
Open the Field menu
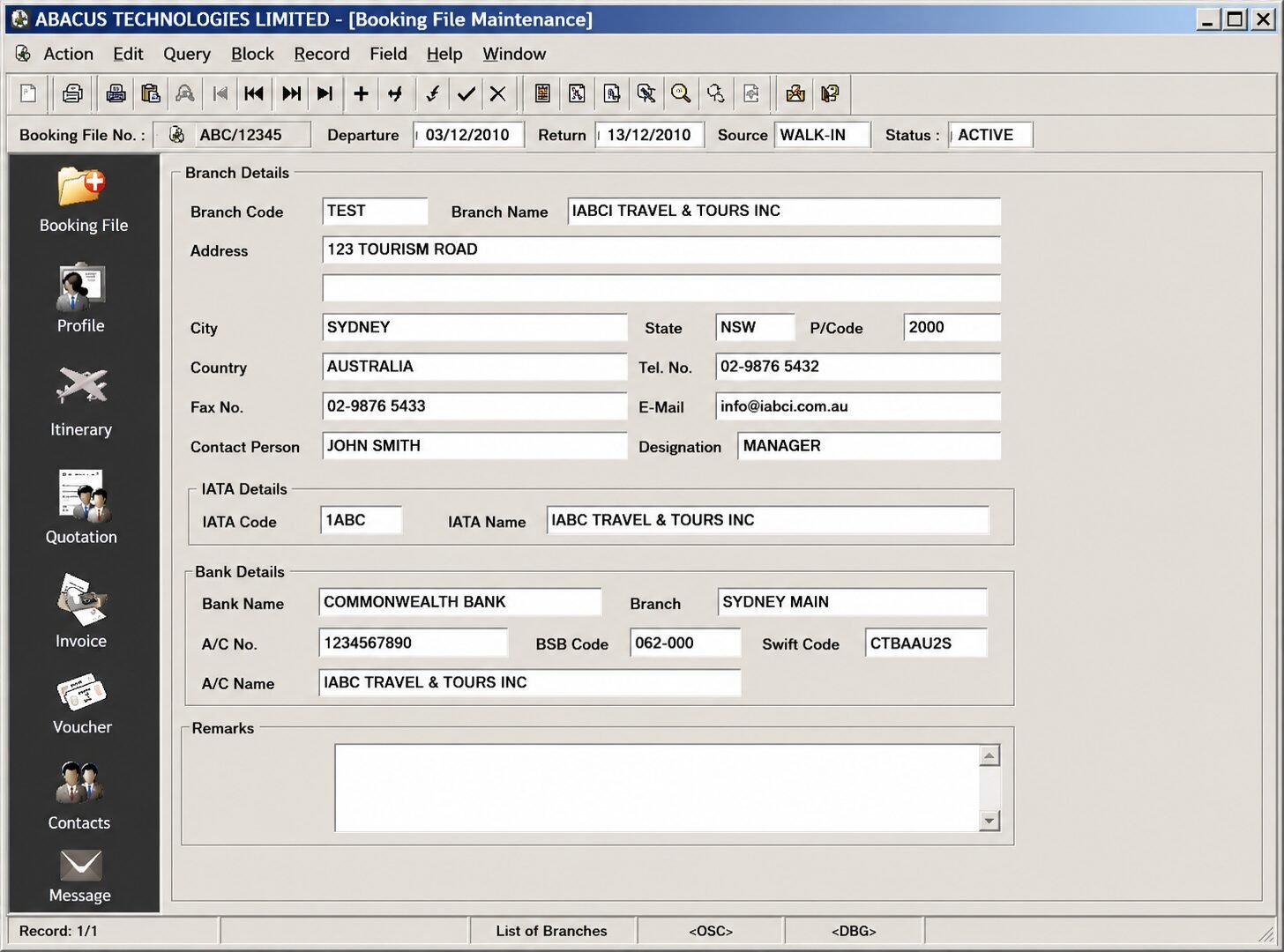(x=388, y=54)
